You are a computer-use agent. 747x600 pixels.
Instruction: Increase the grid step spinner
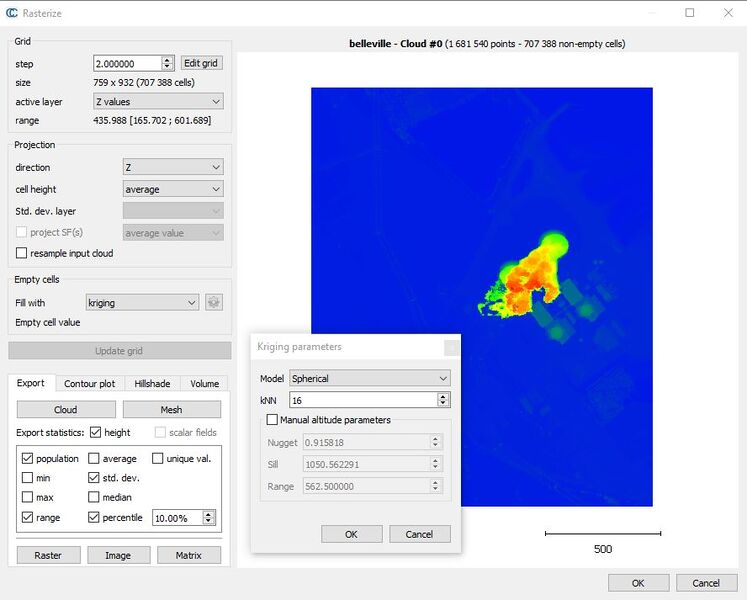click(167, 60)
